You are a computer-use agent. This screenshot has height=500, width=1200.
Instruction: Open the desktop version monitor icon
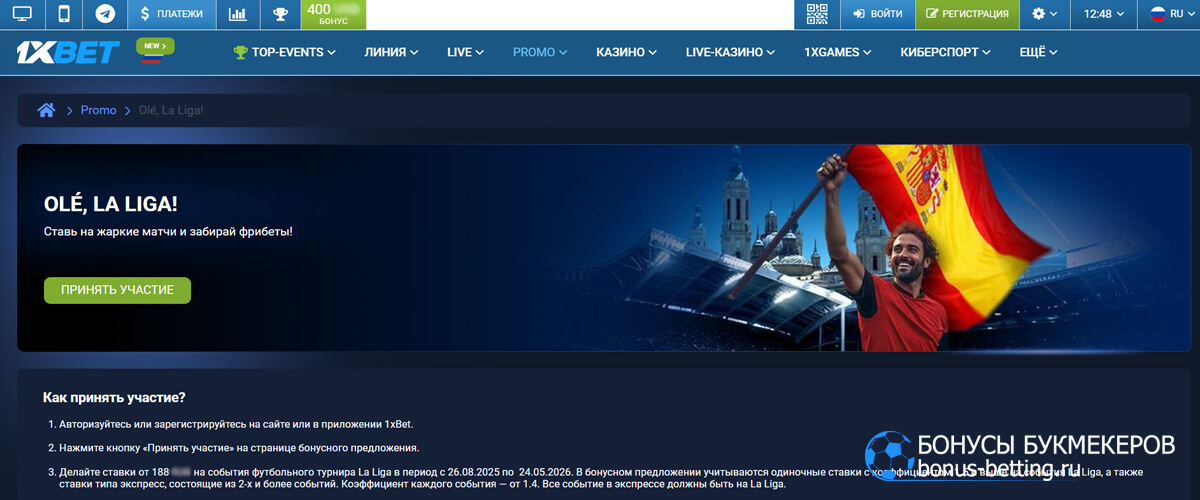[22, 14]
